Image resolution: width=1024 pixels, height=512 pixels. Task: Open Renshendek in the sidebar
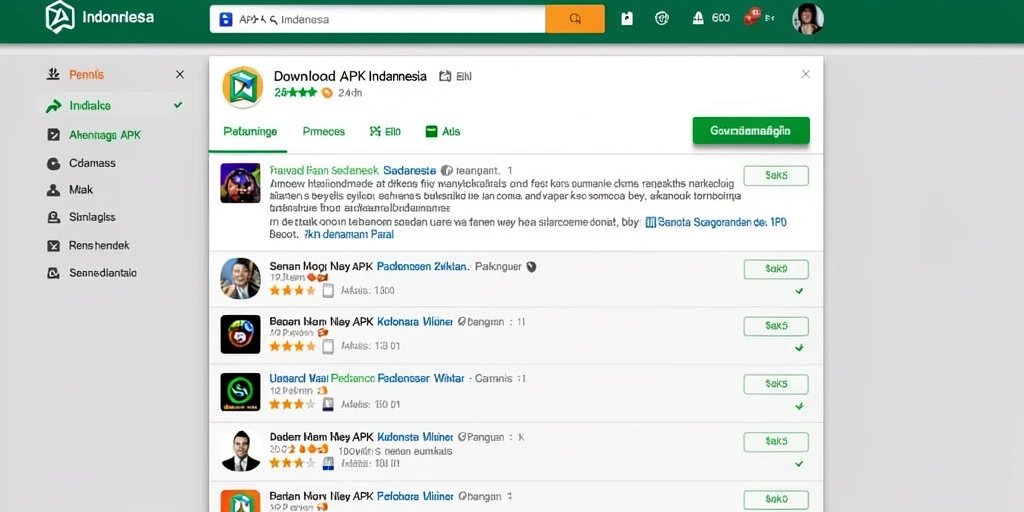pyautogui.click(x=99, y=246)
